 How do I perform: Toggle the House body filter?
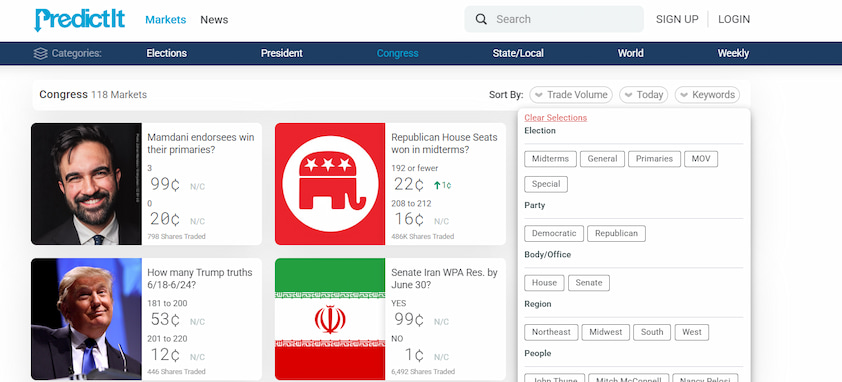click(545, 283)
